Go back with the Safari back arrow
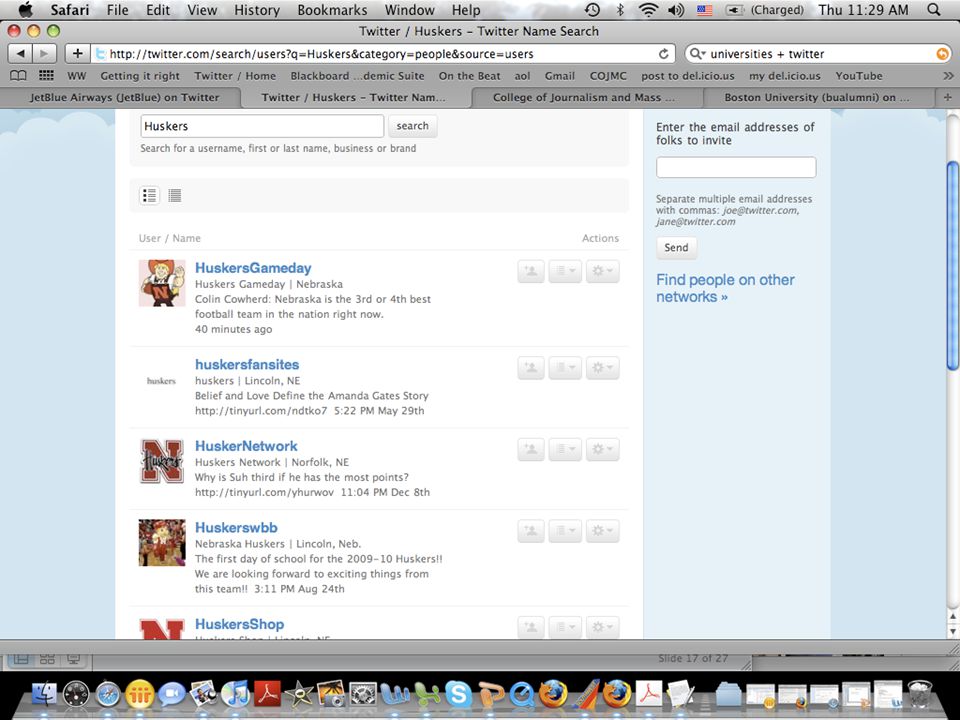Screen dimensions: 960x720 pos(20,54)
